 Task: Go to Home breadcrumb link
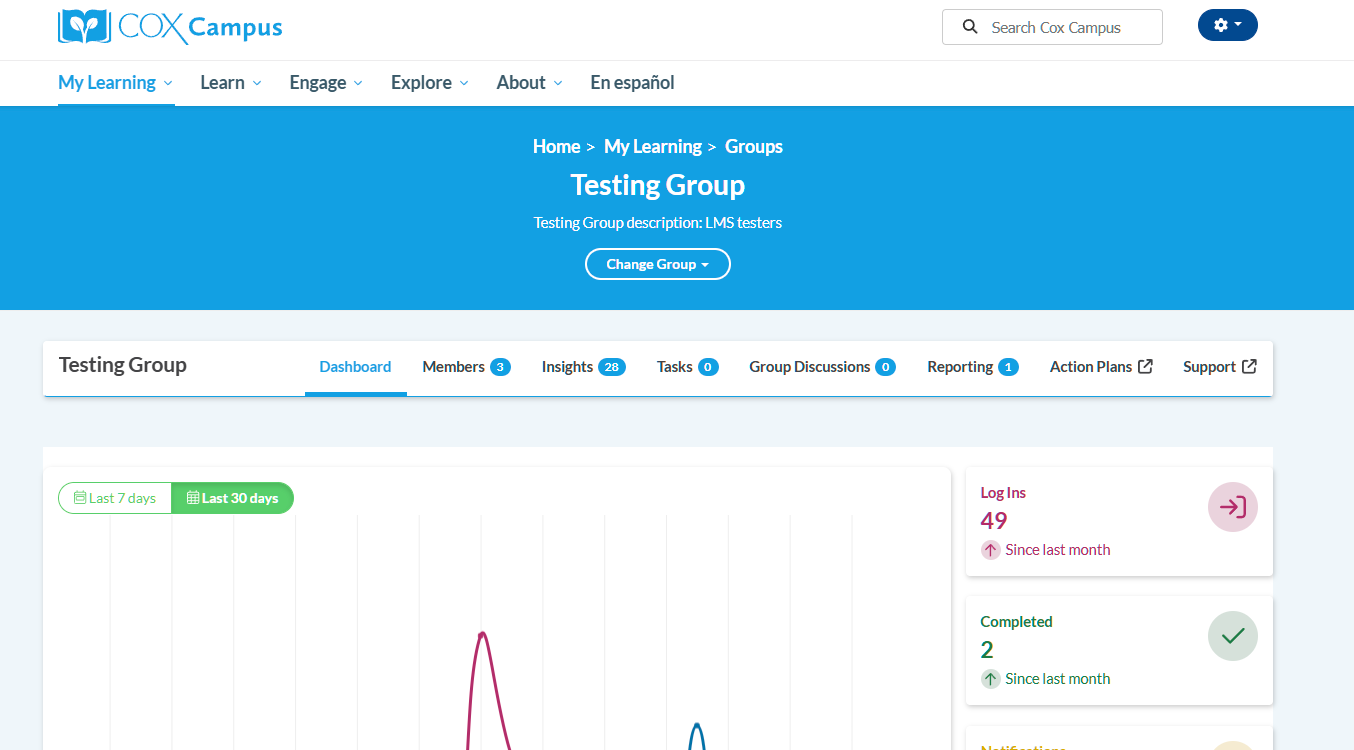[556, 147]
